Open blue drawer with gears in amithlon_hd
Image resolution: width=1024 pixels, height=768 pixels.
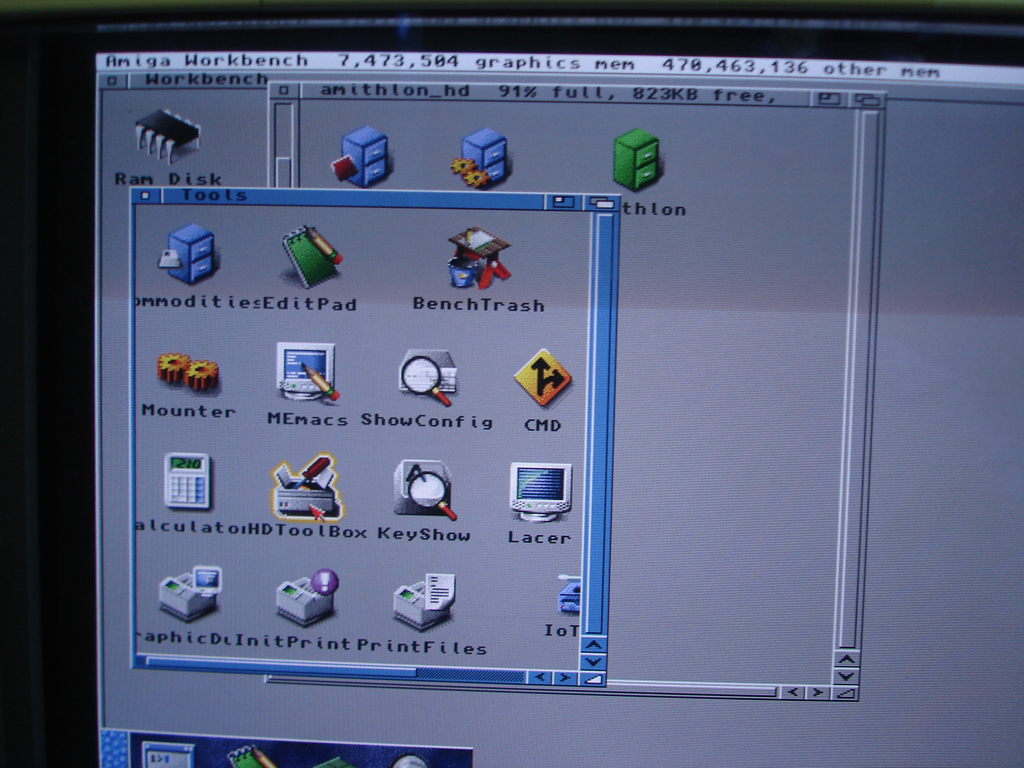point(481,158)
